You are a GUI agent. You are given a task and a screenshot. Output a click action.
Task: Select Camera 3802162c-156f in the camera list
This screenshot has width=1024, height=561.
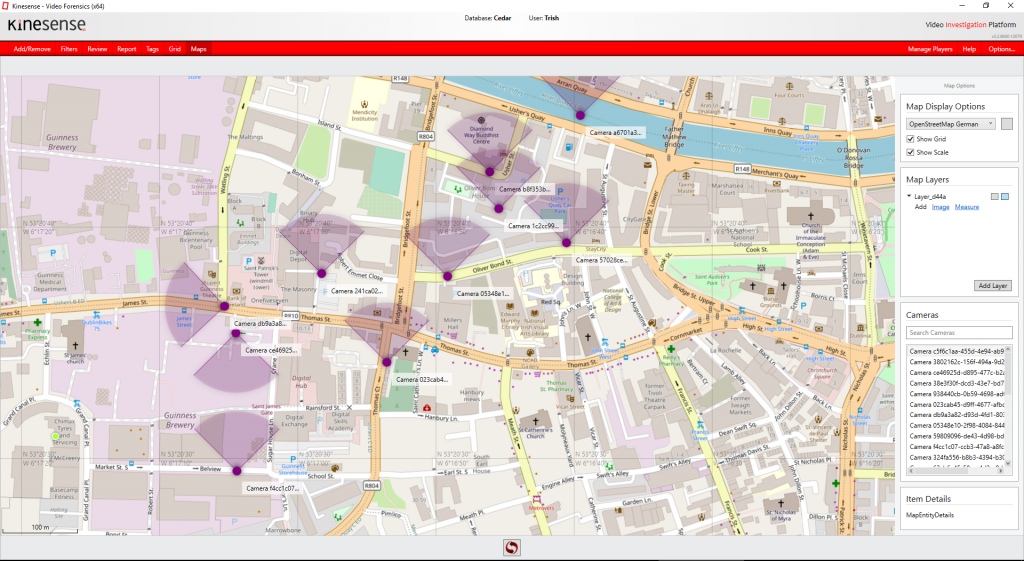[x=956, y=362]
